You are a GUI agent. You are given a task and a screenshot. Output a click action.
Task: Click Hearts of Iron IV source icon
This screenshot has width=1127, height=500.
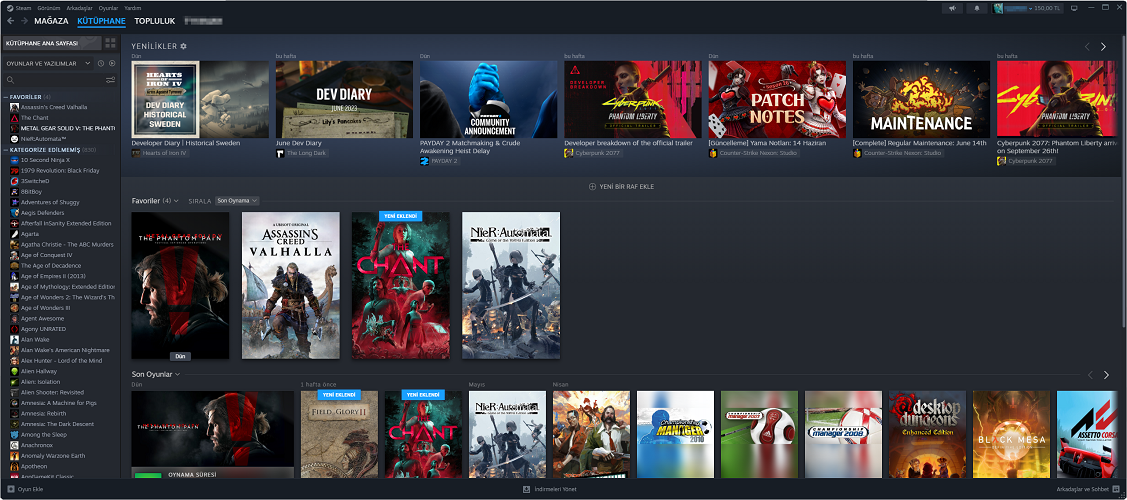[x=137, y=153]
